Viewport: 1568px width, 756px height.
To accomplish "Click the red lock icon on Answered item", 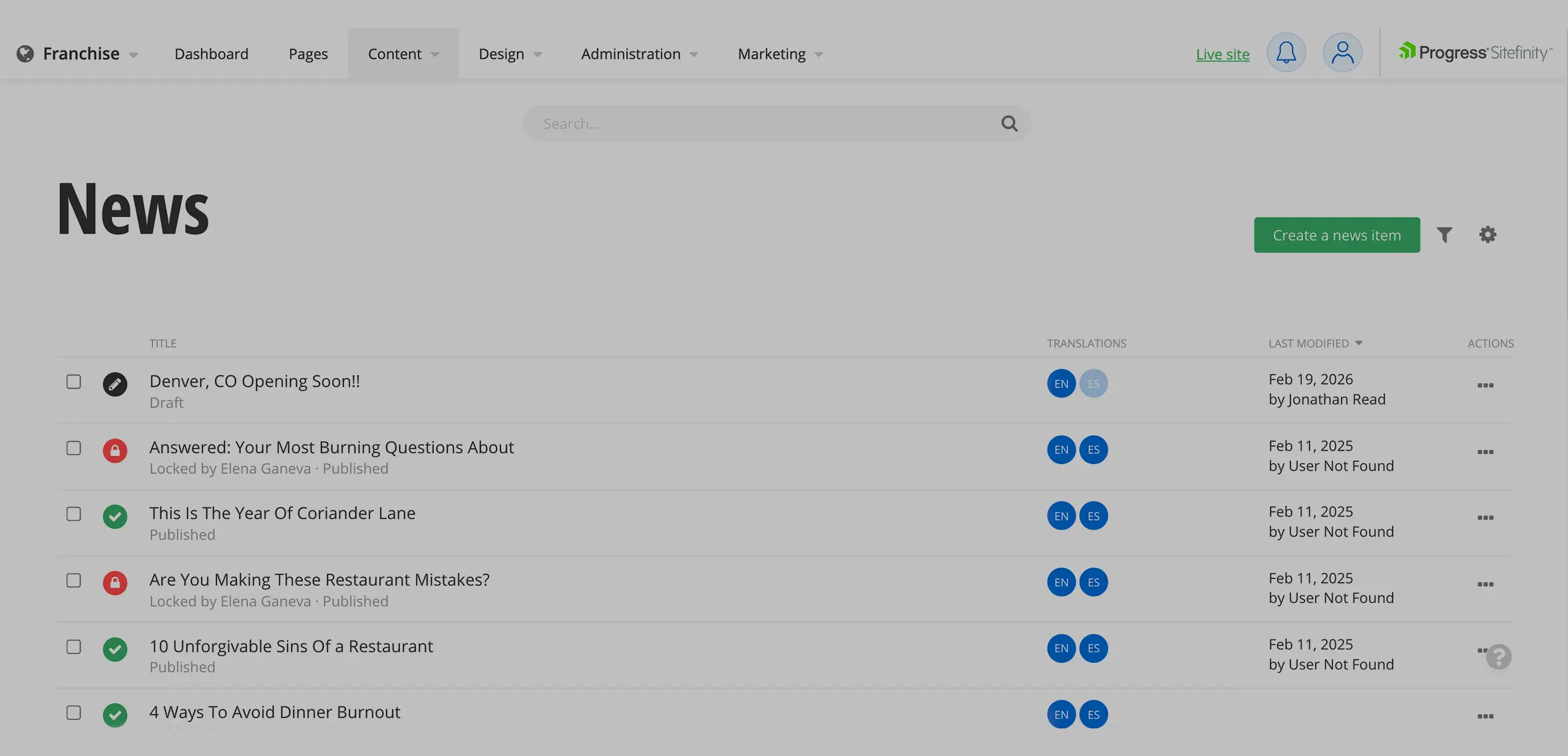I will tap(115, 451).
